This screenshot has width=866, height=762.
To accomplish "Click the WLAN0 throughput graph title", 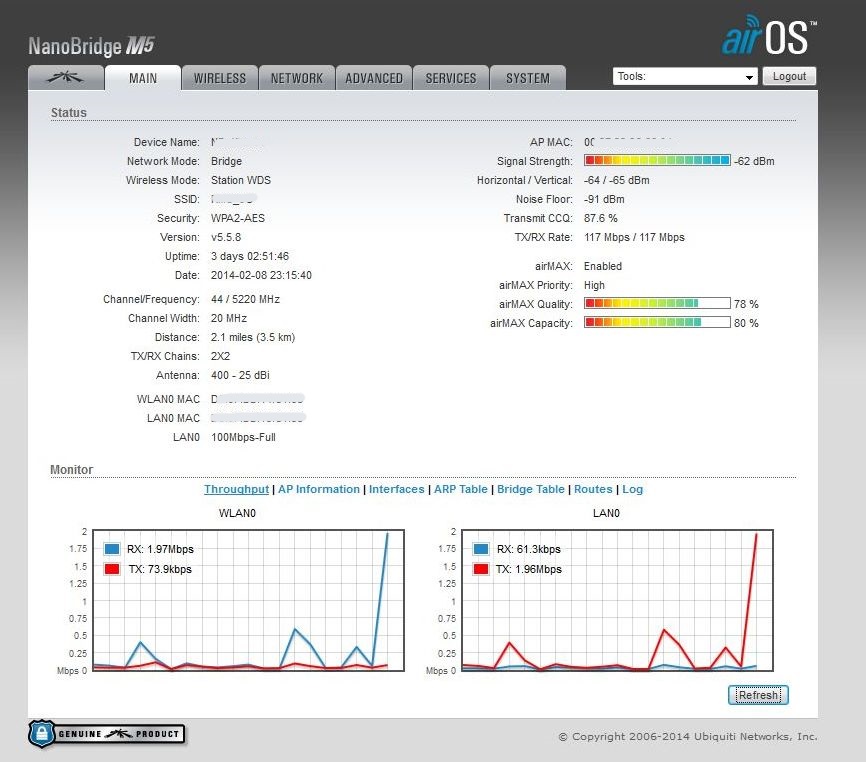I will pos(237,514).
